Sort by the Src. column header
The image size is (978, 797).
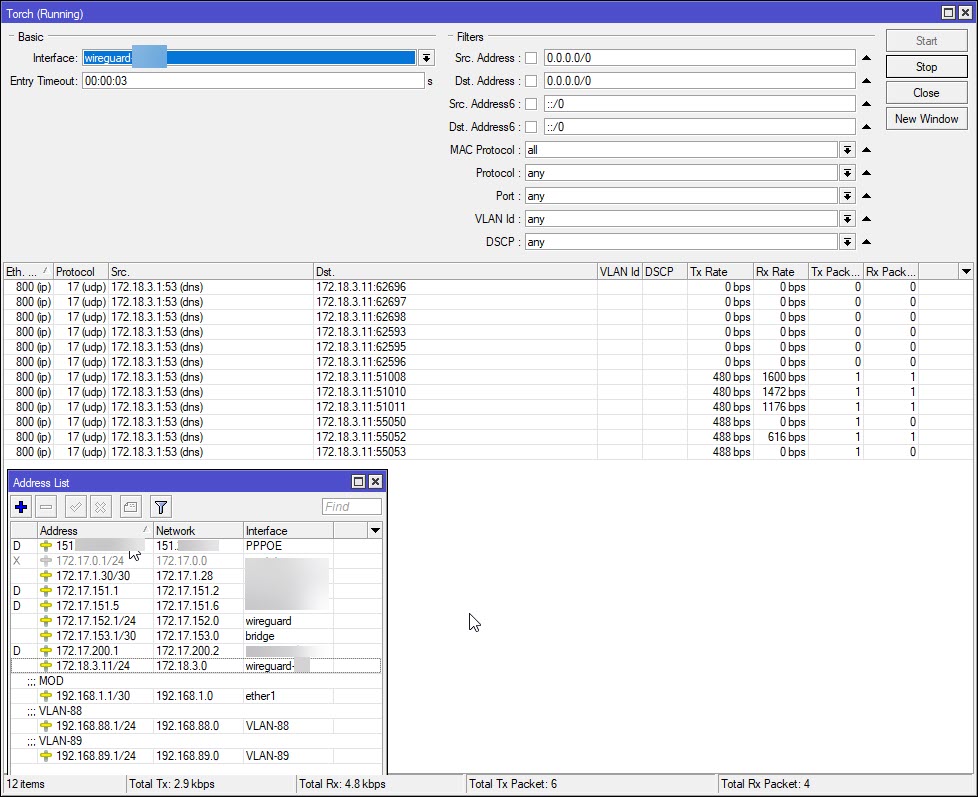(x=211, y=272)
